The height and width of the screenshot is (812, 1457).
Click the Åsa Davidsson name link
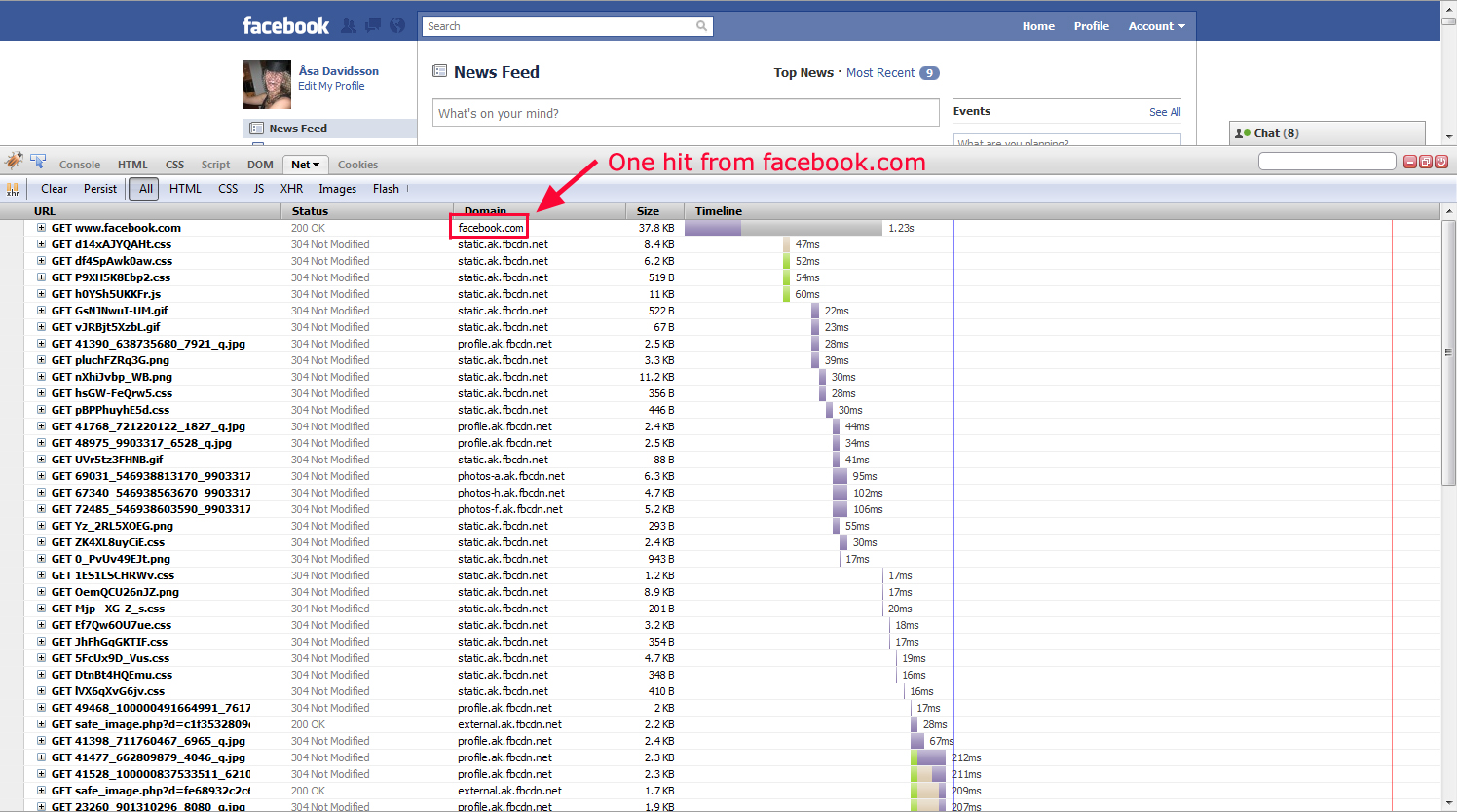point(339,71)
